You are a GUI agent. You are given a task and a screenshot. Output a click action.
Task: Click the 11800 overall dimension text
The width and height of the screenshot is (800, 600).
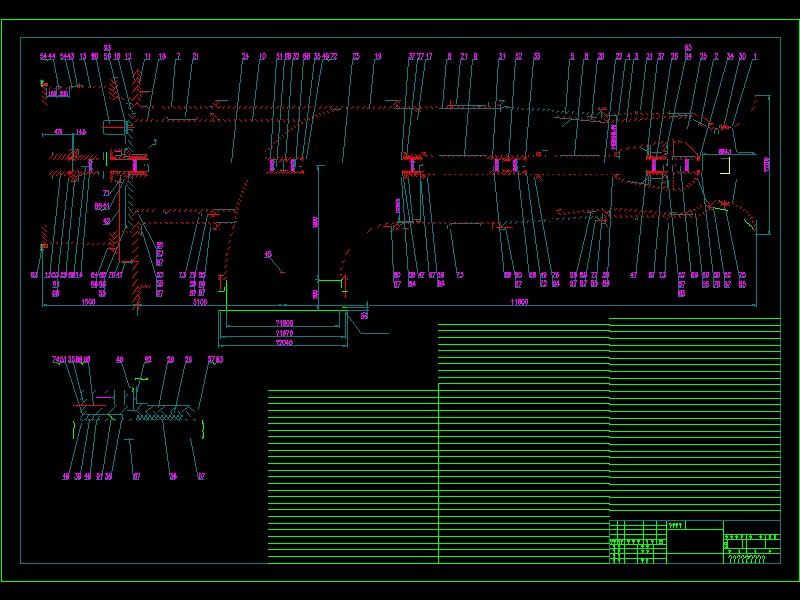(519, 302)
